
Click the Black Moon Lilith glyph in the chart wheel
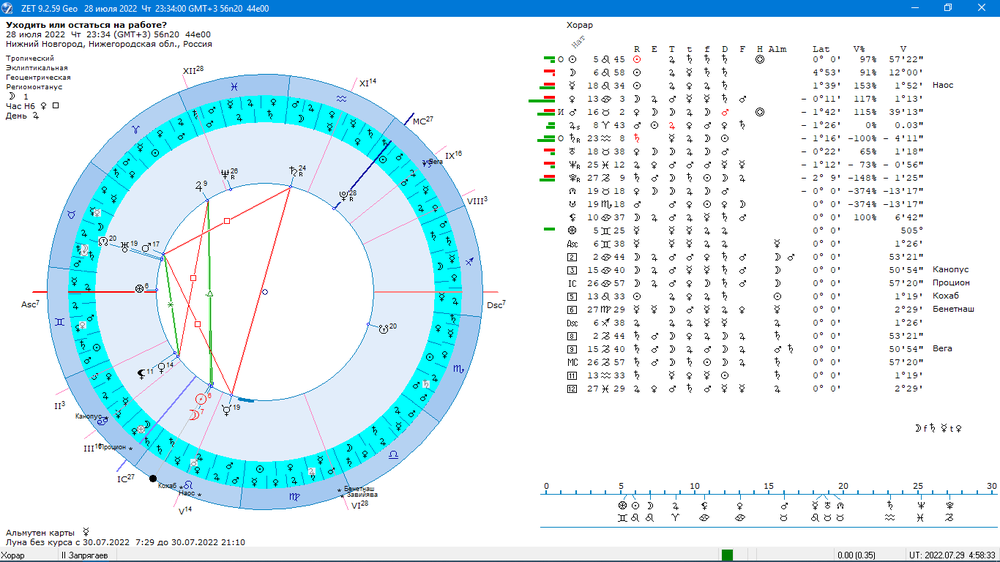(x=142, y=374)
